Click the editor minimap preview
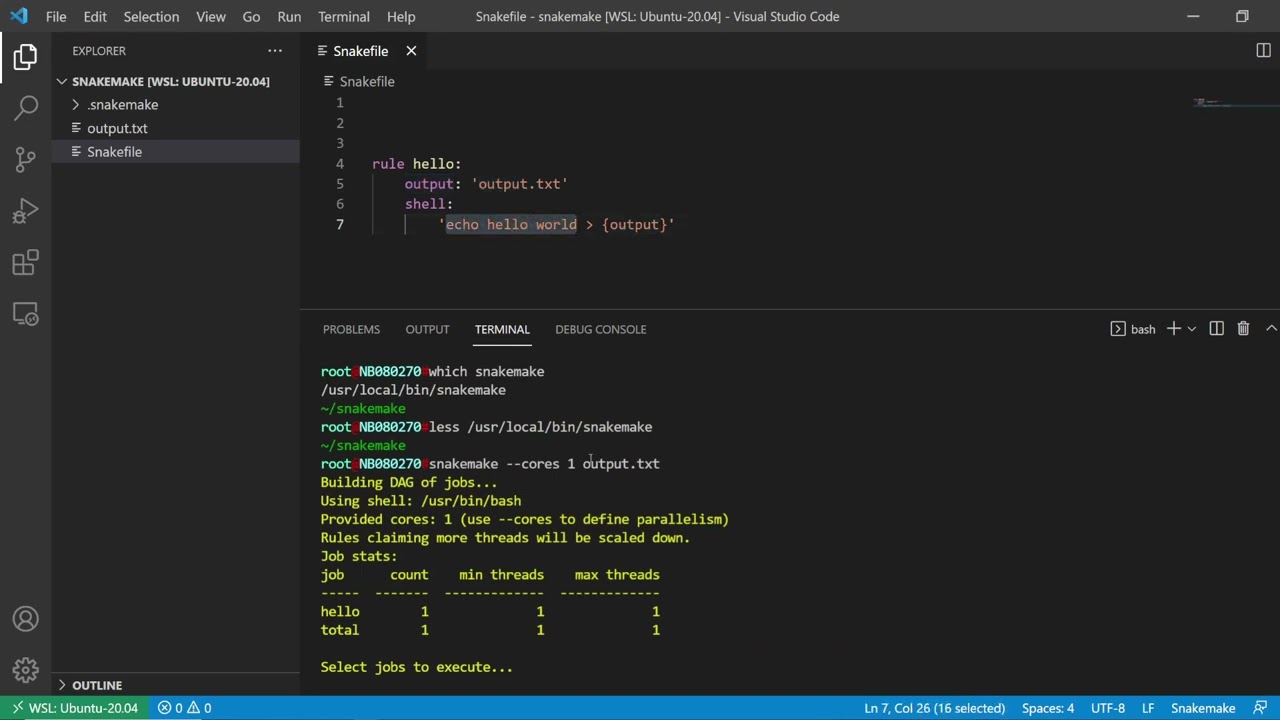The image size is (1280, 720). point(1236,102)
